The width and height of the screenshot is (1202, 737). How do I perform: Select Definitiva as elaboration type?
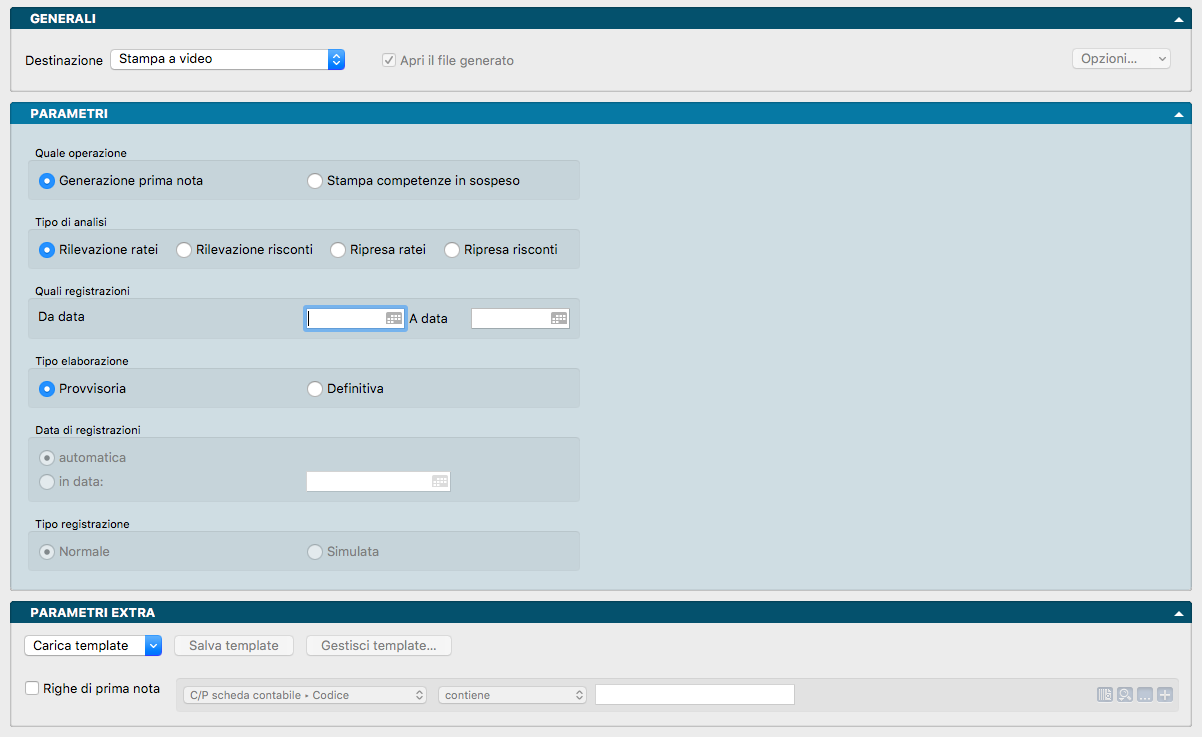click(x=315, y=388)
